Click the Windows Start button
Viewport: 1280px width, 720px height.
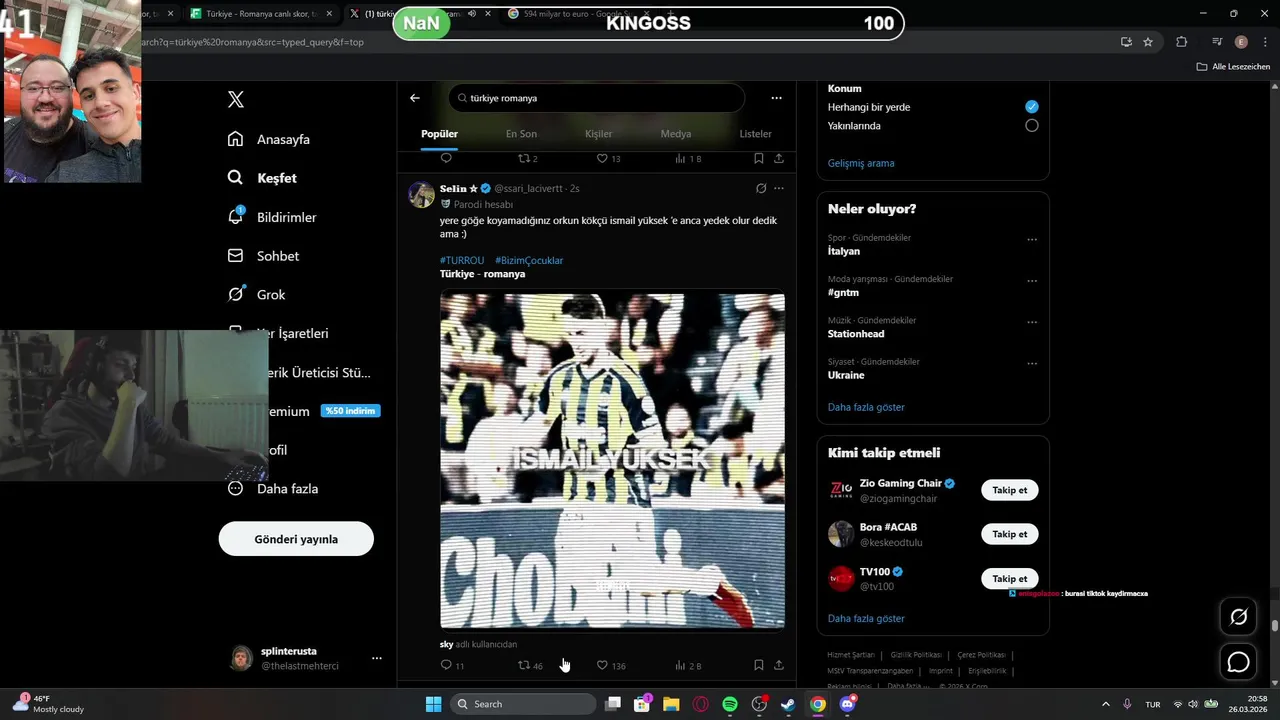(433, 704)
